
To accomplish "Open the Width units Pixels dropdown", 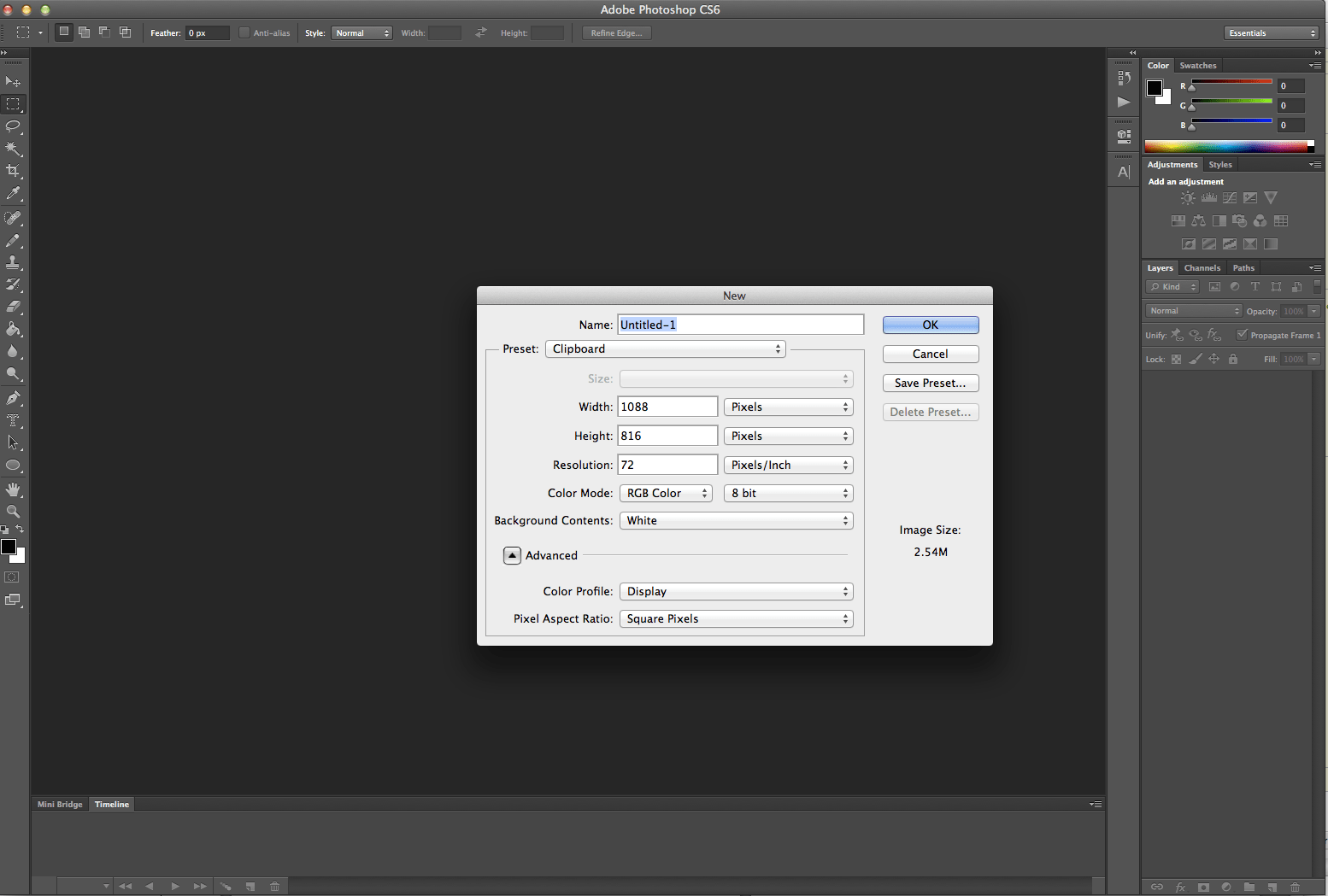I will tap(788, 407).
